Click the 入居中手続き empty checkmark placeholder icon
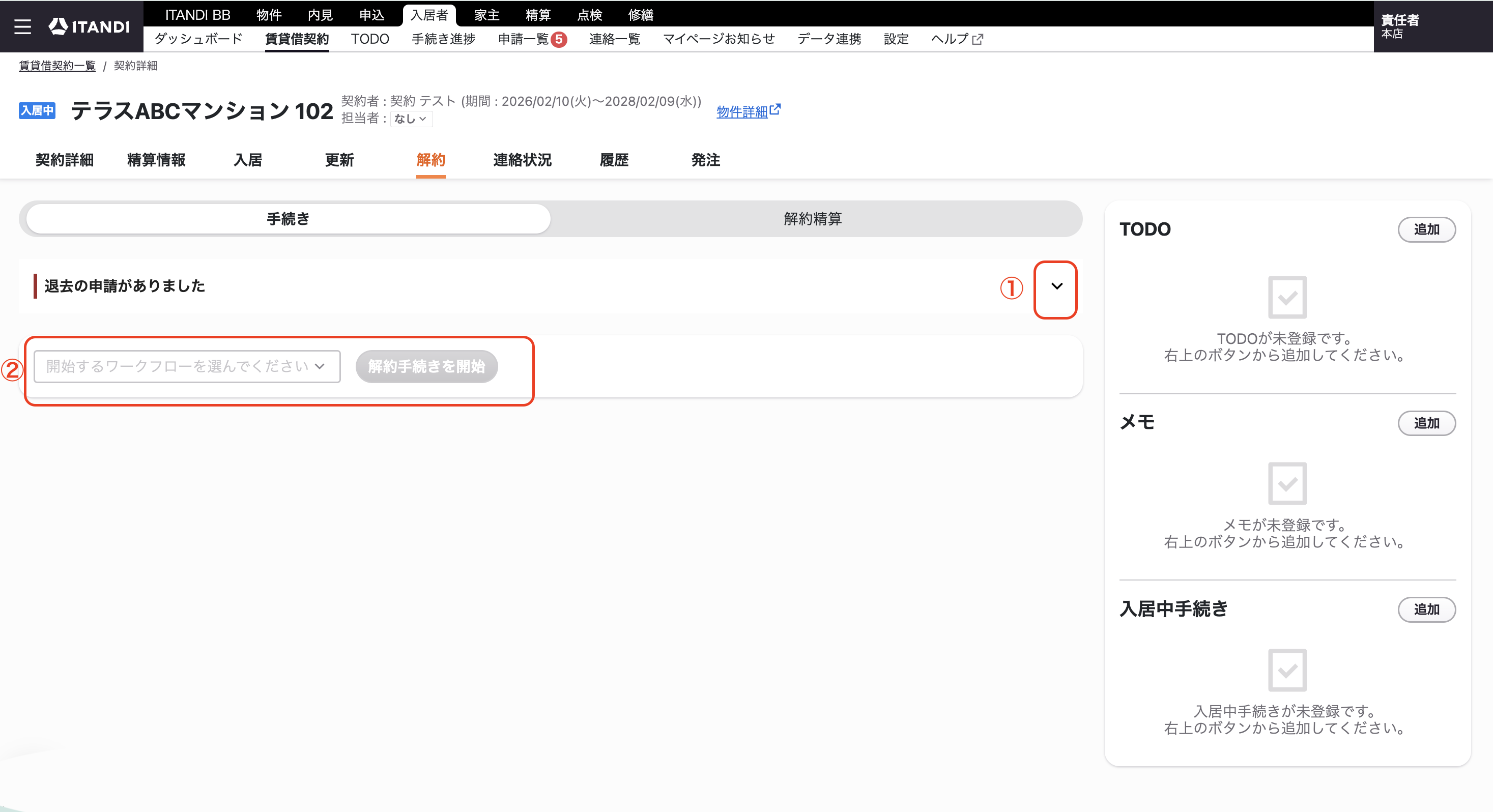 tap(1287, 670)
